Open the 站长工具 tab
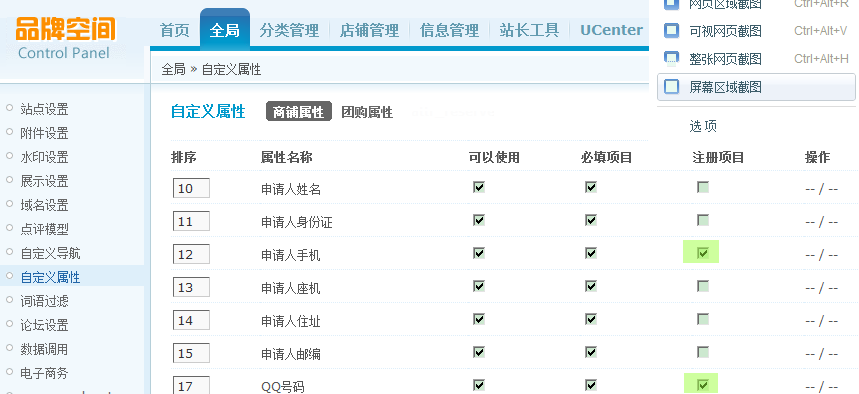 pos(529,30)
